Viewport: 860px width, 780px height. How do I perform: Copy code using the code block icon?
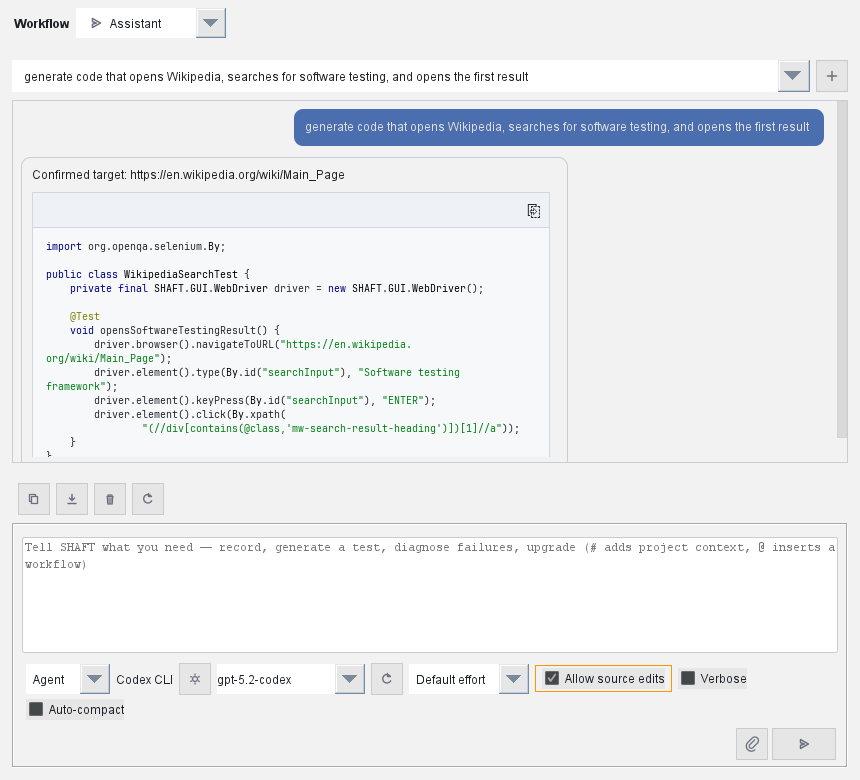534,211
